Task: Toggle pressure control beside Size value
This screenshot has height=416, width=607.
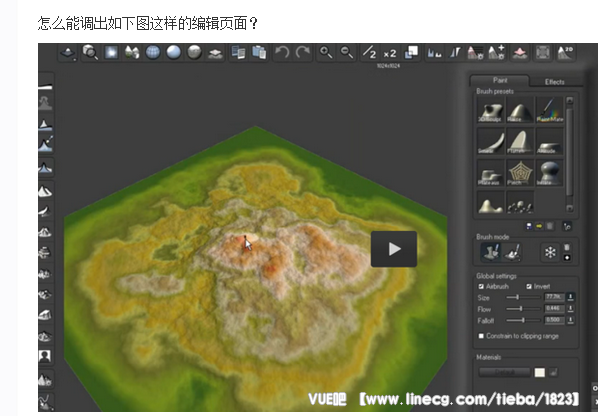Action: click(x=570, y=297)
